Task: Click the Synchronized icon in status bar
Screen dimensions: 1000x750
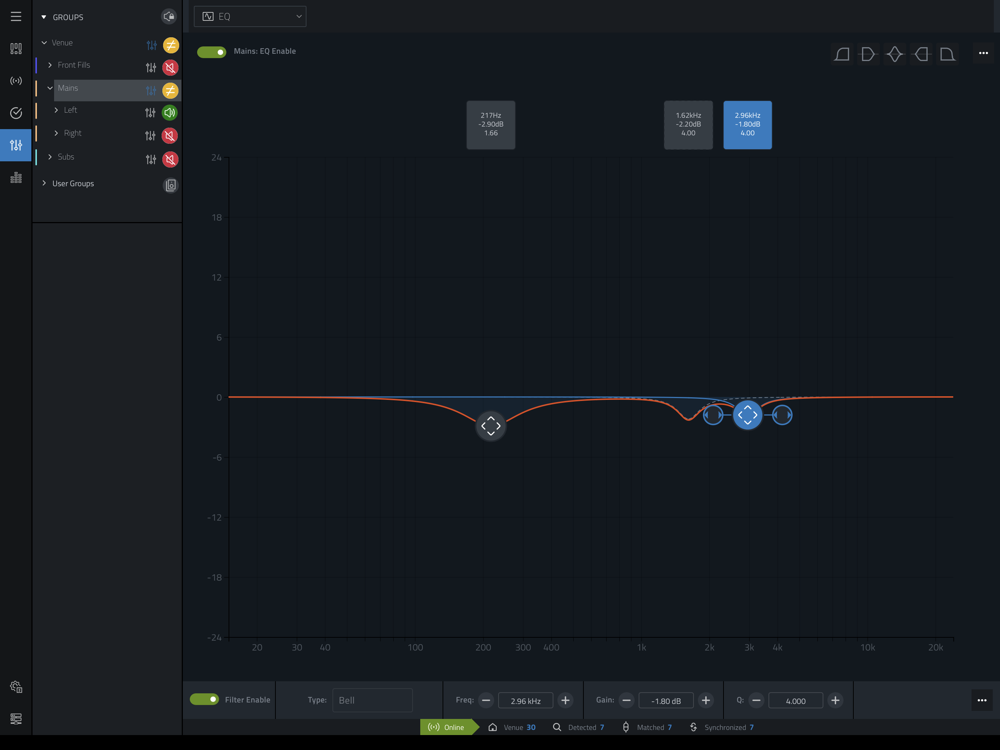Action: click(693, 727)
